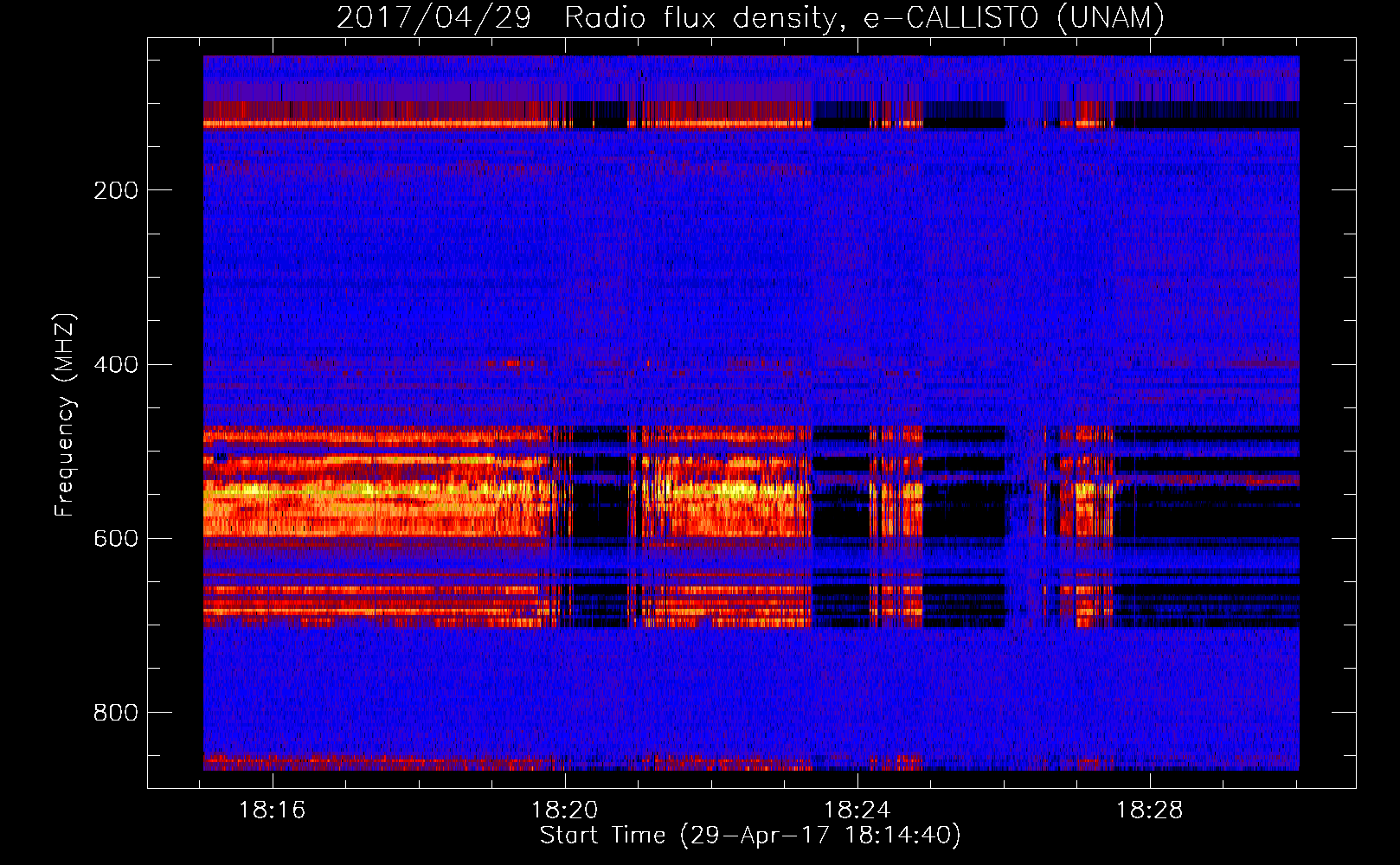Click the 'Frequency (MHZ)' axis label

65,415
